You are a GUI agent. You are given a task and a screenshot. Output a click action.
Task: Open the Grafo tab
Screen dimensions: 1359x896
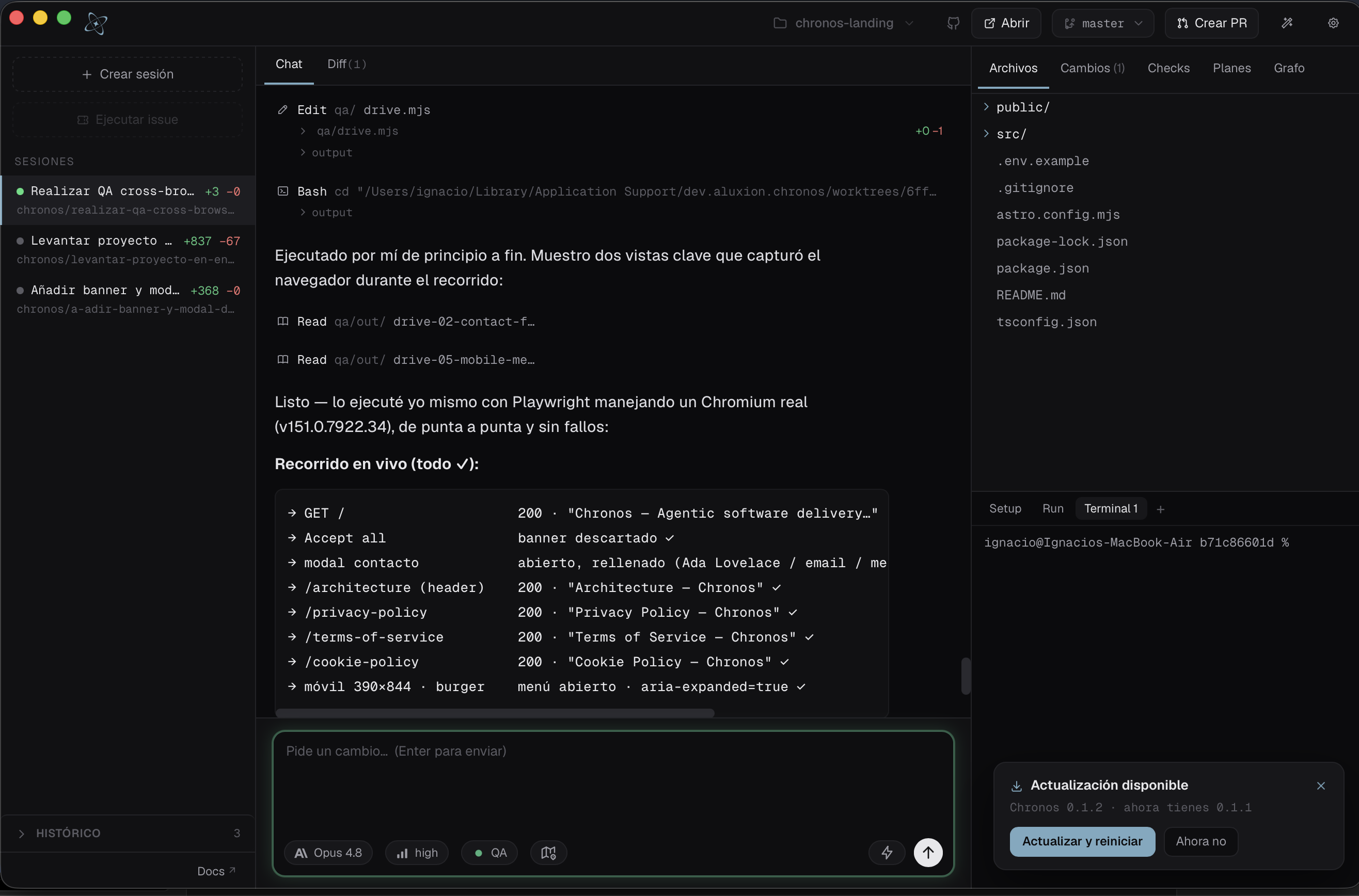pos(1289,68)
